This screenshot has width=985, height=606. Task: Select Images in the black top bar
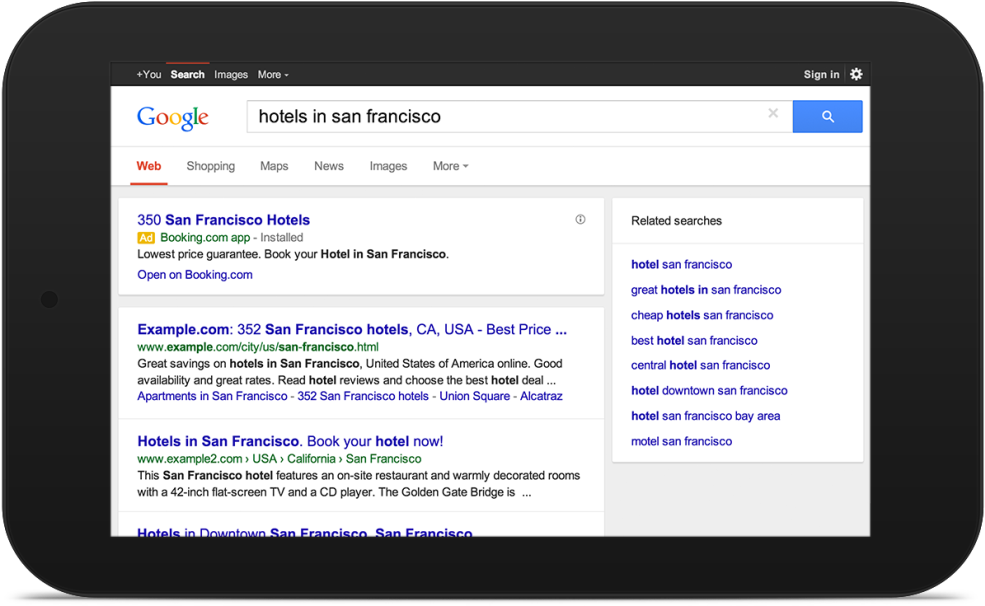(x=231, y=75)
